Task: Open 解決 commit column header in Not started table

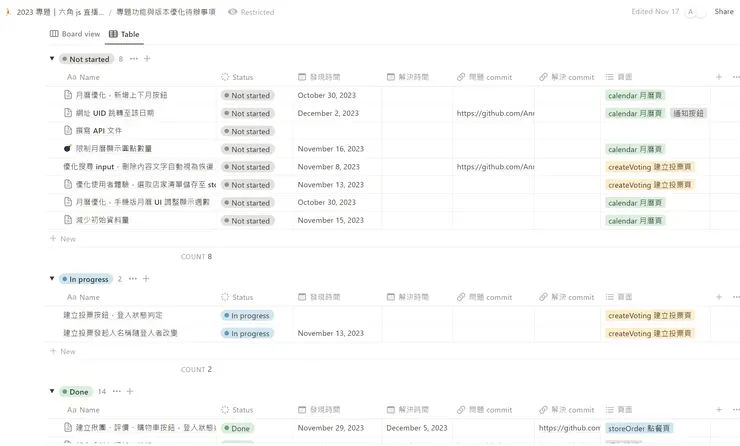Action: [x=567, y=77]
